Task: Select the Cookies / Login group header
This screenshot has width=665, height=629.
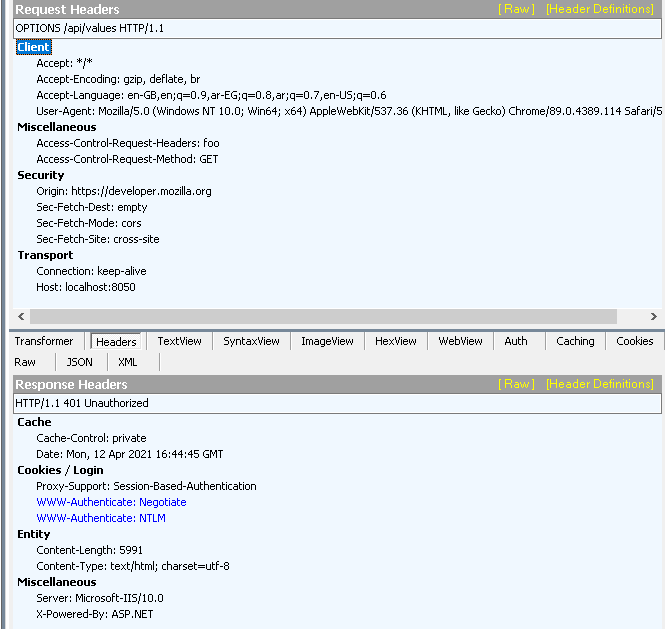Action: [60, 470]
